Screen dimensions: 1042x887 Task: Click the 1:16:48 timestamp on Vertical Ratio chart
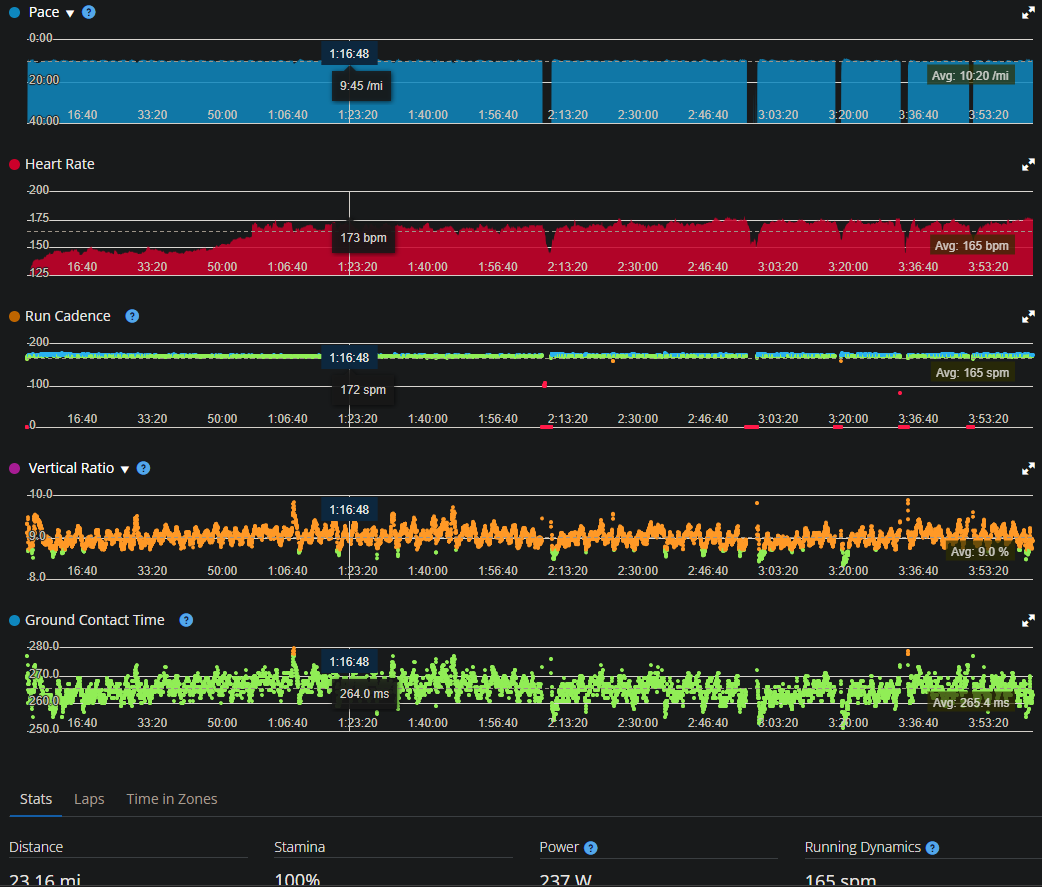point(350,510)
